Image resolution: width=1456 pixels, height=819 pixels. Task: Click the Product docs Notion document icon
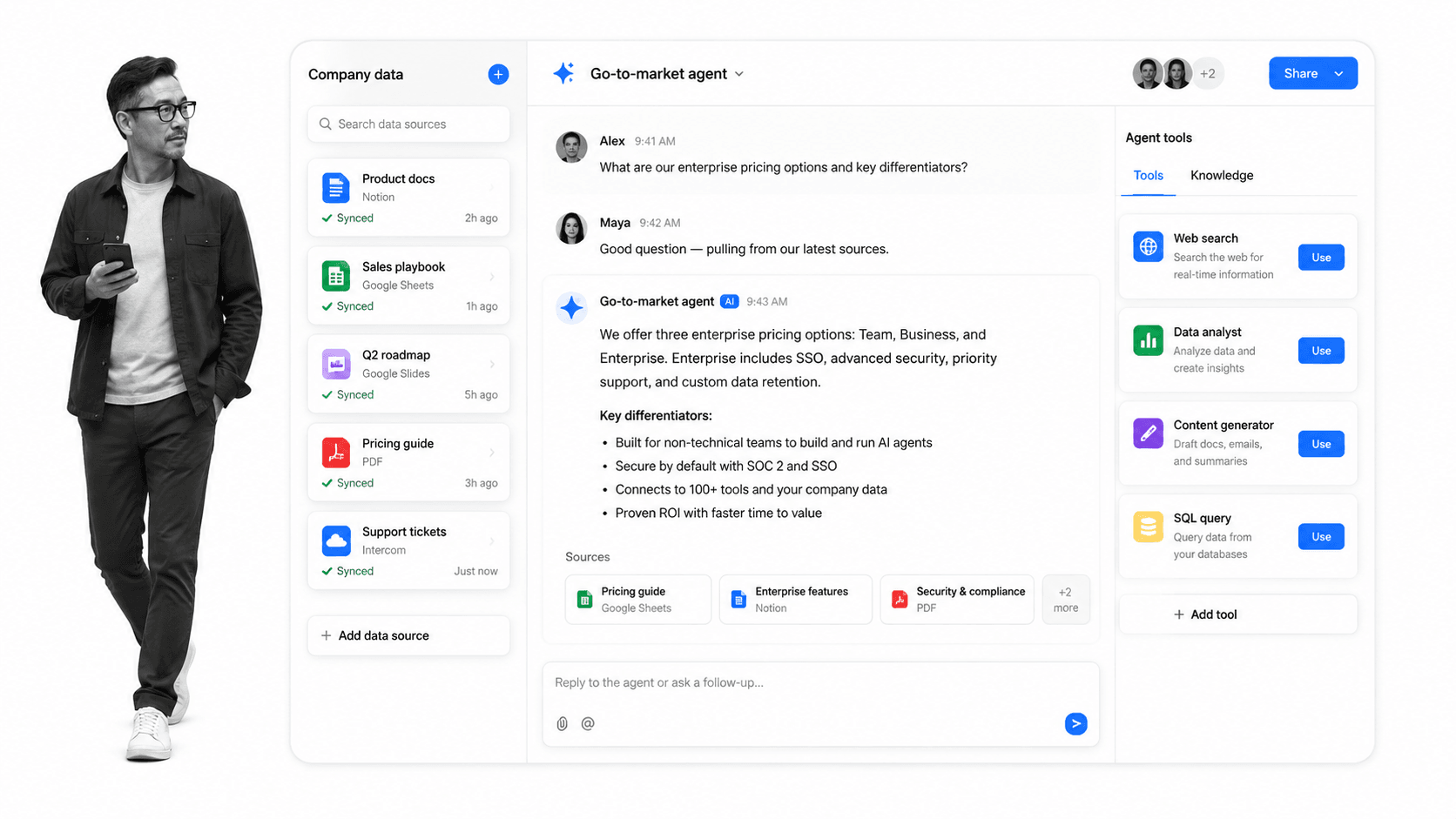[x=335, y=187]
